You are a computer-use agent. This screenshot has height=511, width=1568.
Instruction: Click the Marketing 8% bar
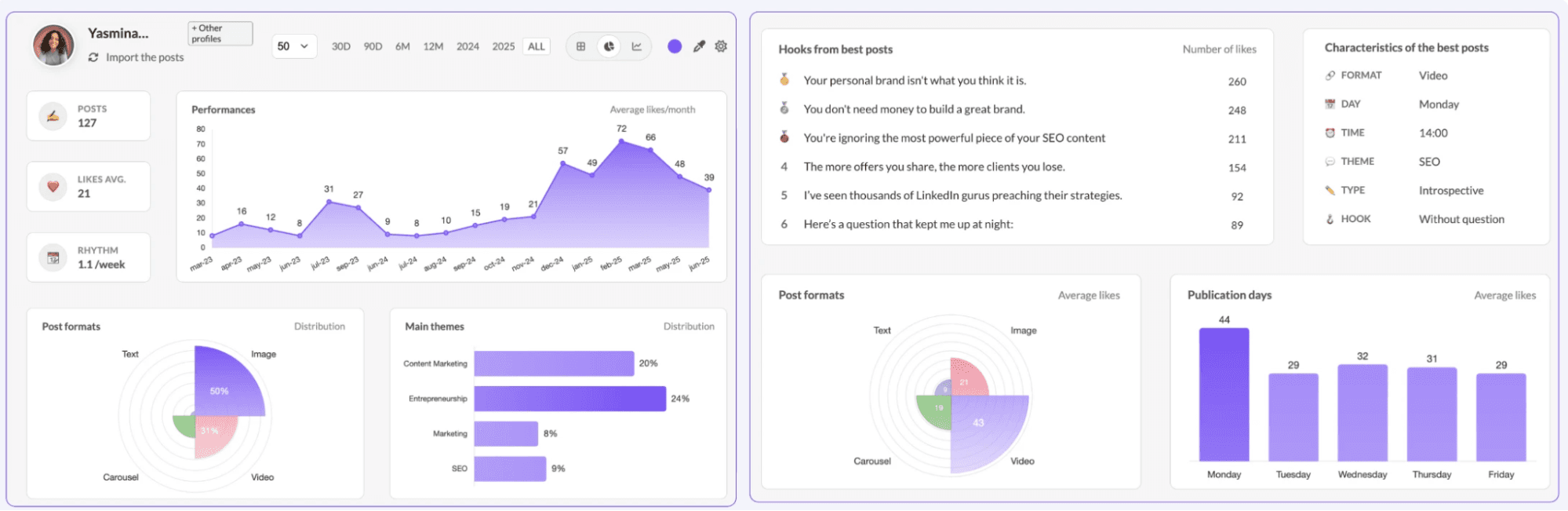[506, 433]
